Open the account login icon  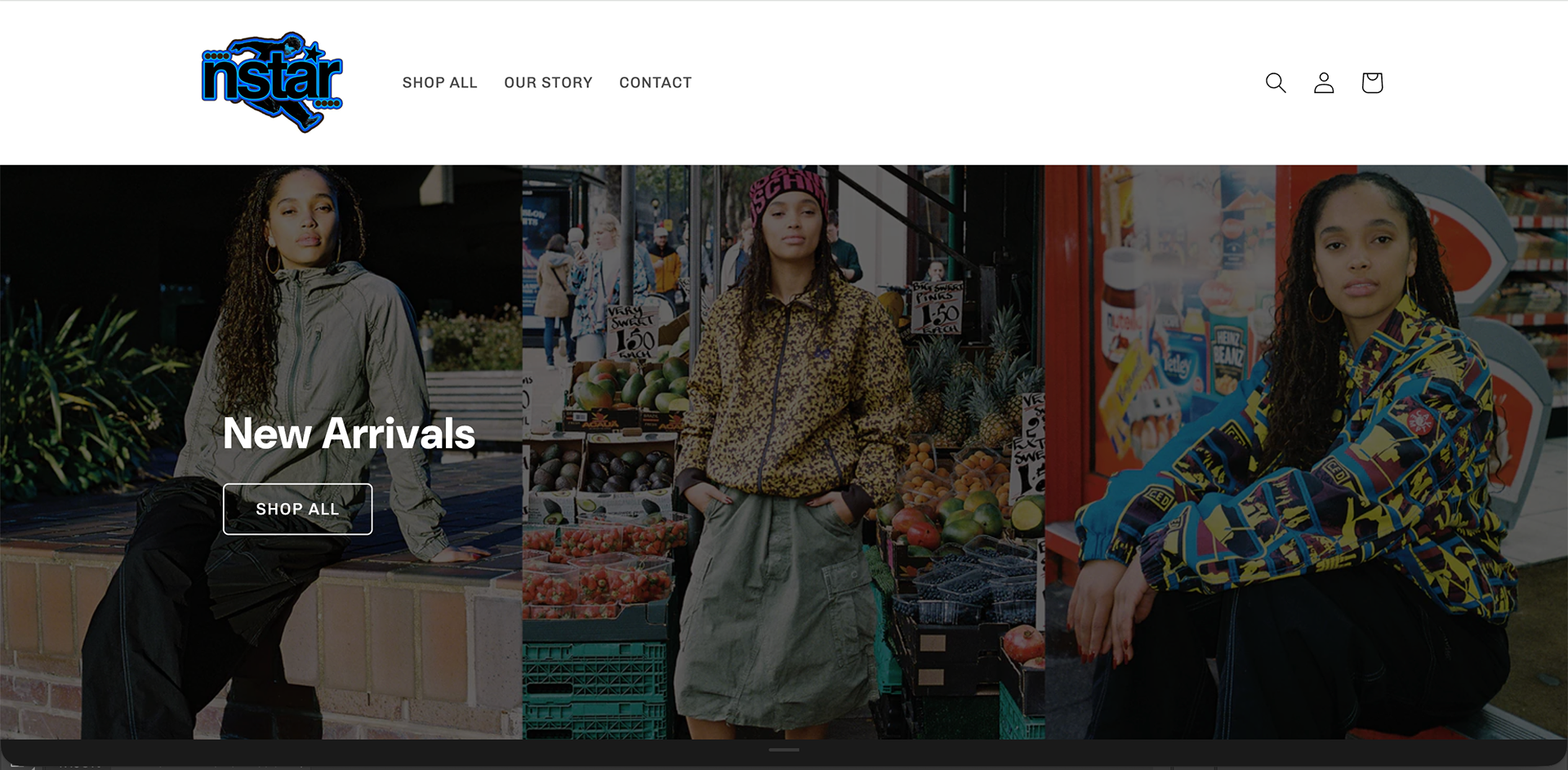click(1324, 82)
